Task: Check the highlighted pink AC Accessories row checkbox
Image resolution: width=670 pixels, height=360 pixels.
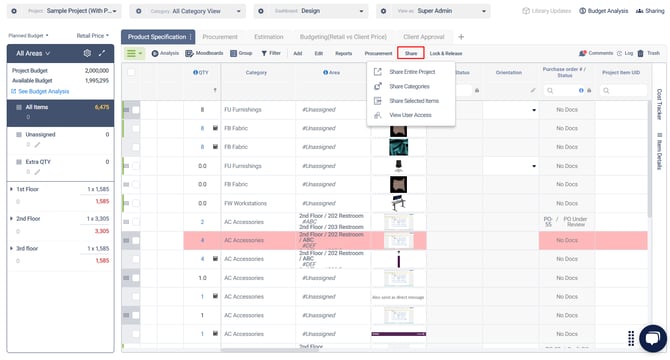Action: click(x=135, y=240)
